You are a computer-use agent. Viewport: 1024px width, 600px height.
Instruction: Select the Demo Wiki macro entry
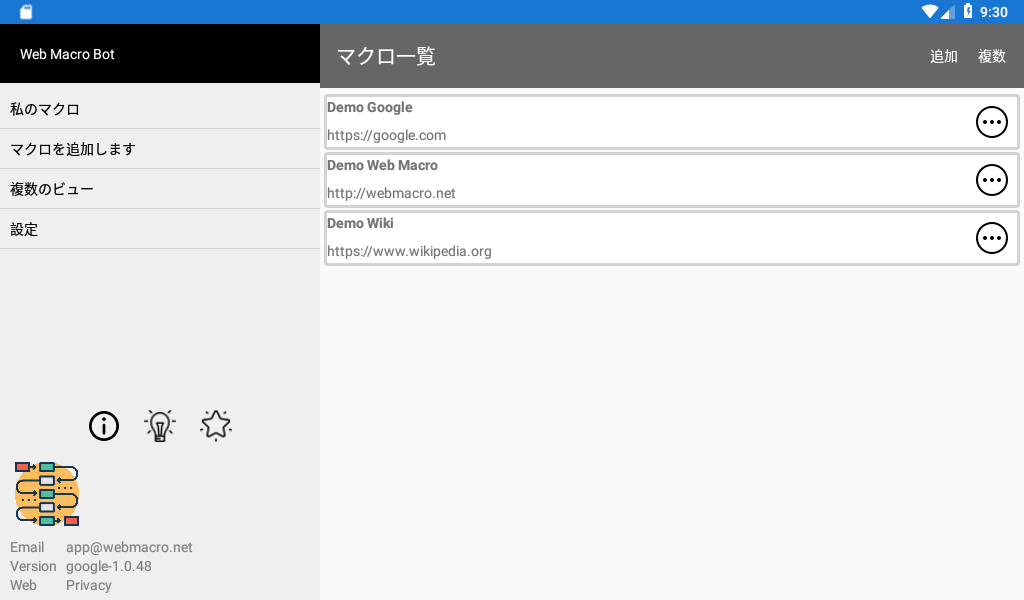pos(671,238)
